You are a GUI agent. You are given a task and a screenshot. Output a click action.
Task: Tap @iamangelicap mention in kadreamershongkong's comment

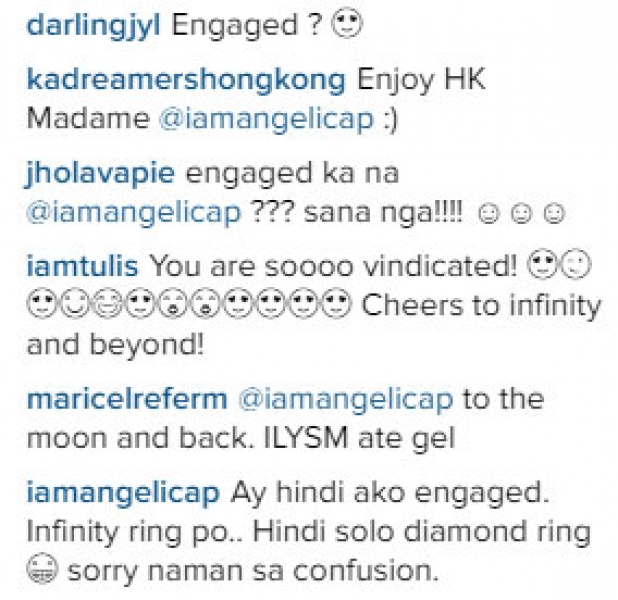point(266,119)
